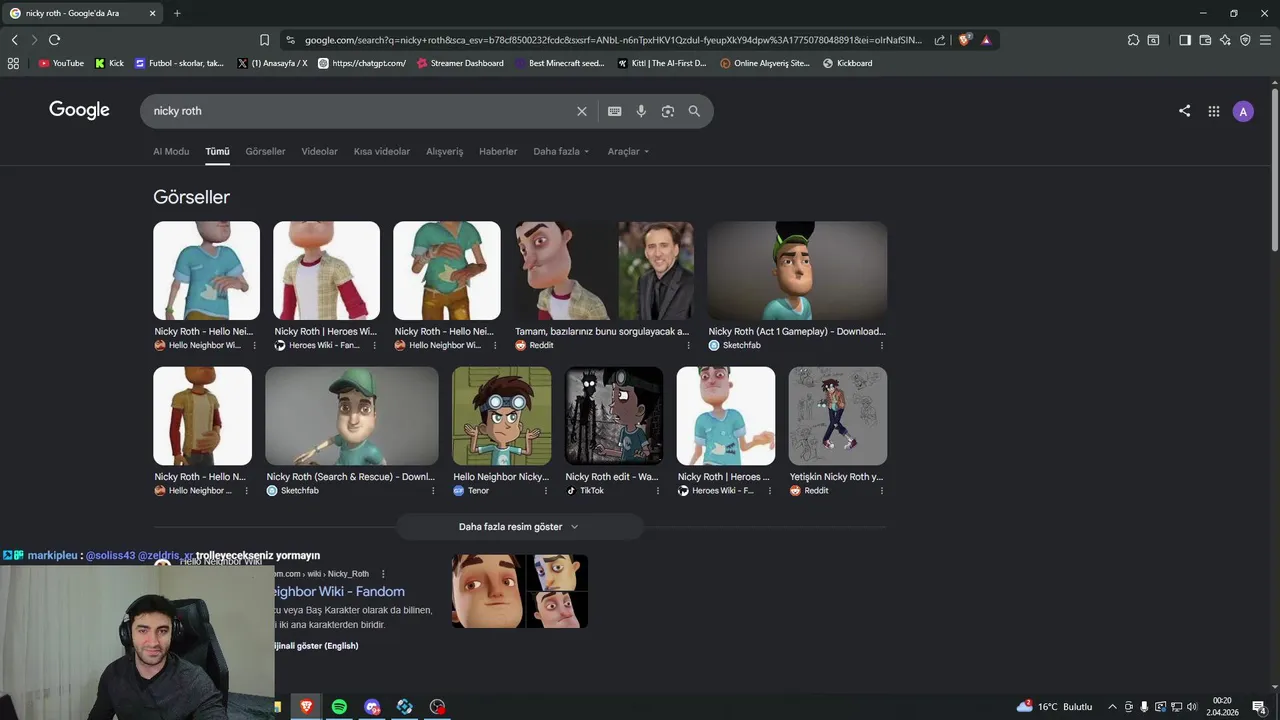Screen dimensions: 1280x720
Task: Toggle the browser sidebar panel icon
Action: (x=1185, y=40)
